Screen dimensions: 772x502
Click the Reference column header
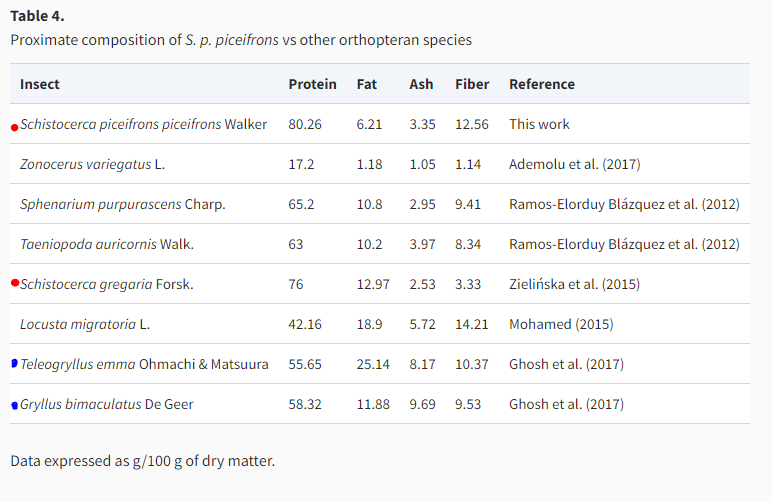tap(542, 84)
